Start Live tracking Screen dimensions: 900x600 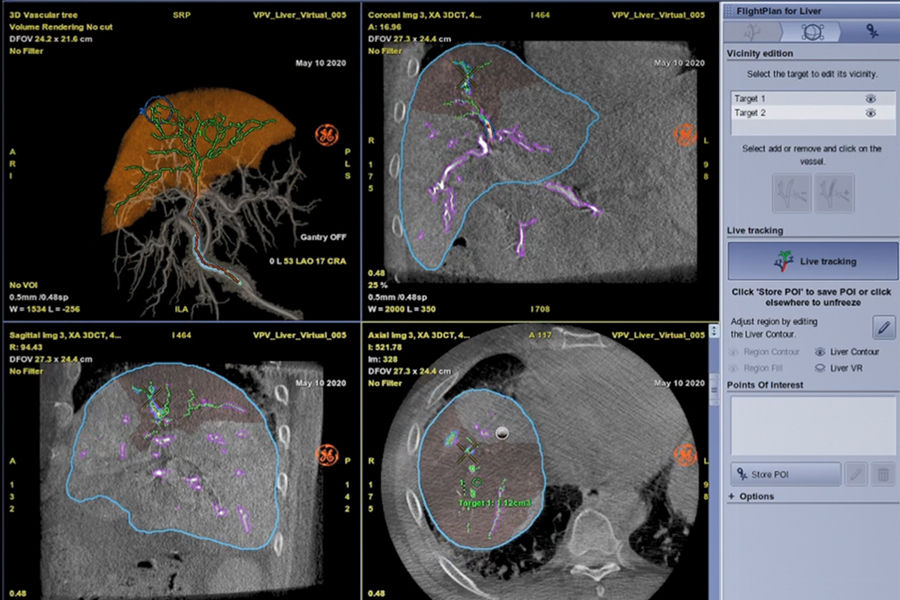click(812, 261)
